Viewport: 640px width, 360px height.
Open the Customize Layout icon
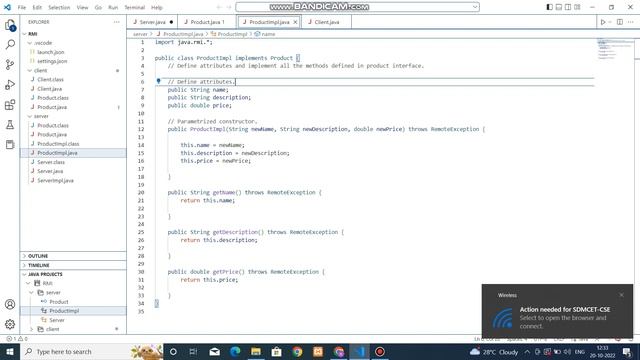pos(577,7)
